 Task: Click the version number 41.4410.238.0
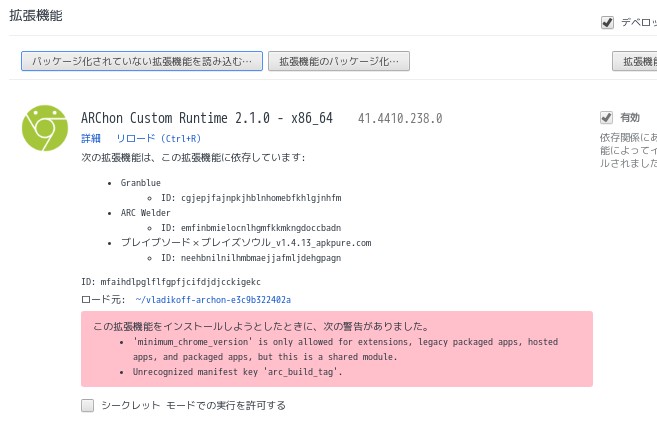coord(400,119)
